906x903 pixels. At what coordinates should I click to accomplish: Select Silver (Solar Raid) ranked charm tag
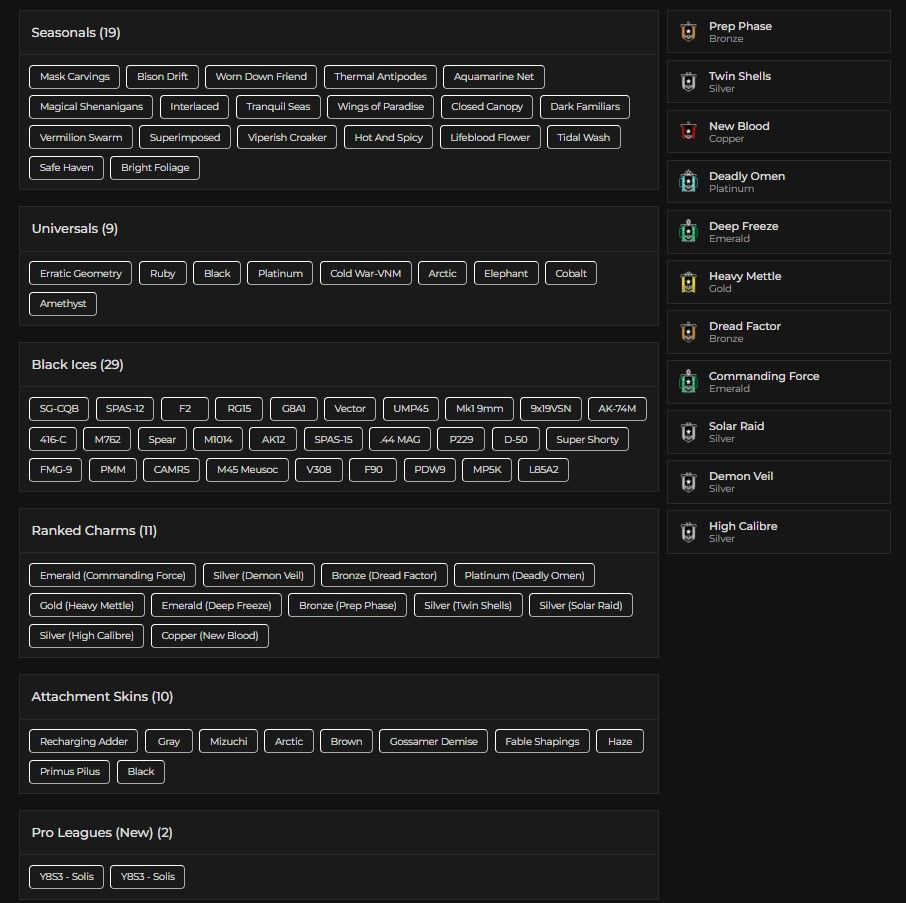581,605
